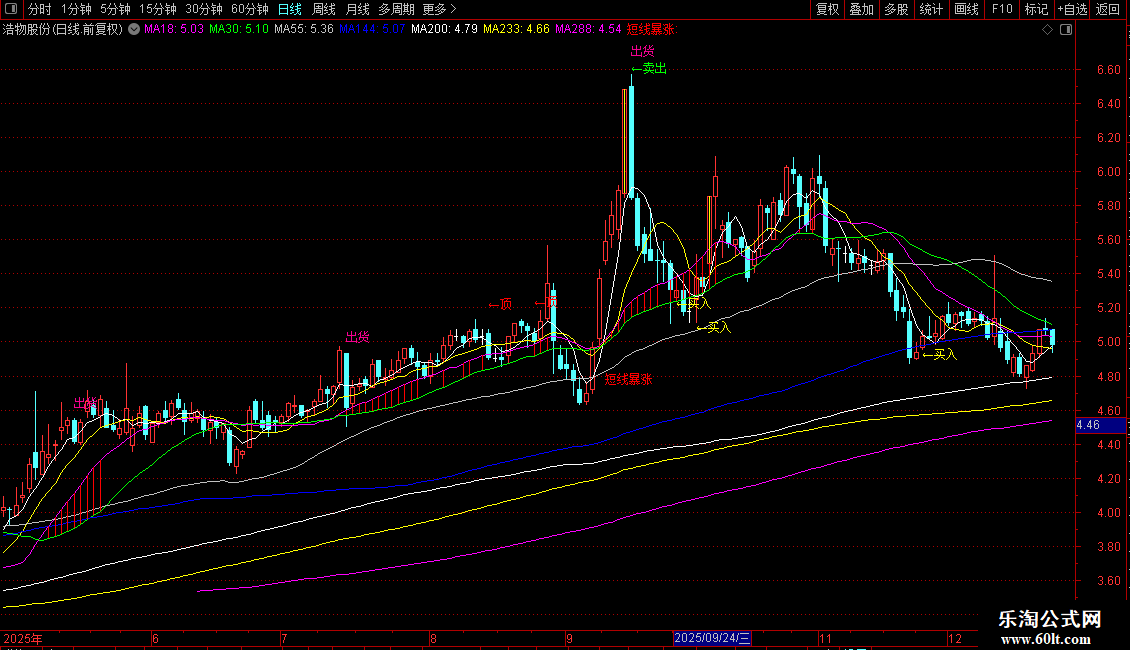The height and width of the screenshot is (650, 1130).
Task: Click the MA144: 5.07 indicator label
Action: coord(372,30)
